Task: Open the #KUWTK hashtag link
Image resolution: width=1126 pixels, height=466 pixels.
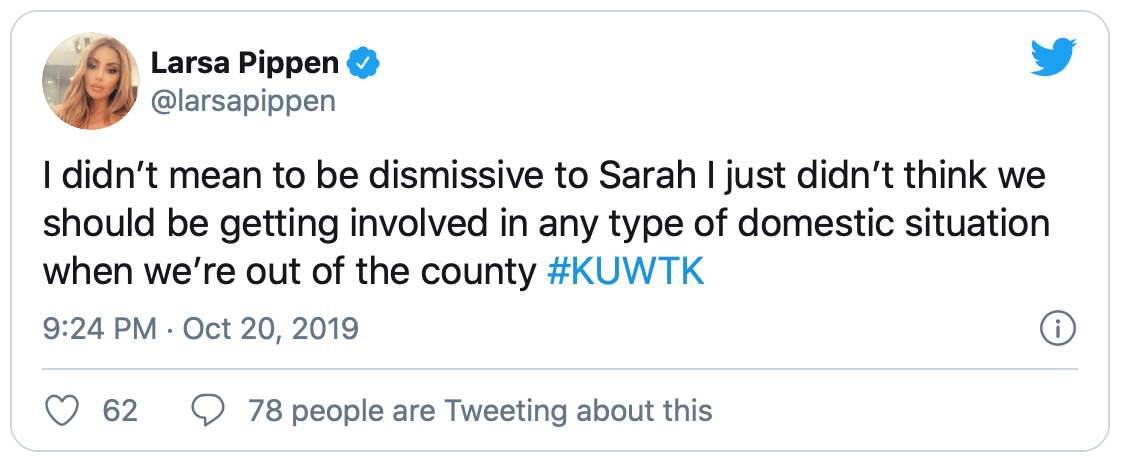Action: [627, 273]
